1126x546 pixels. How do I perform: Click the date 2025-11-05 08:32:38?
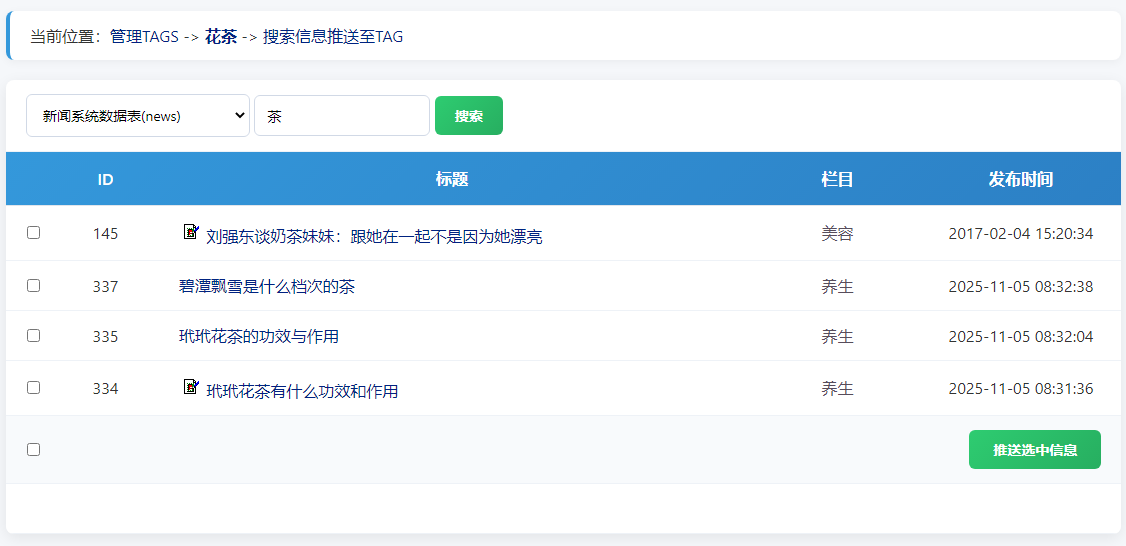[1021, 287]
